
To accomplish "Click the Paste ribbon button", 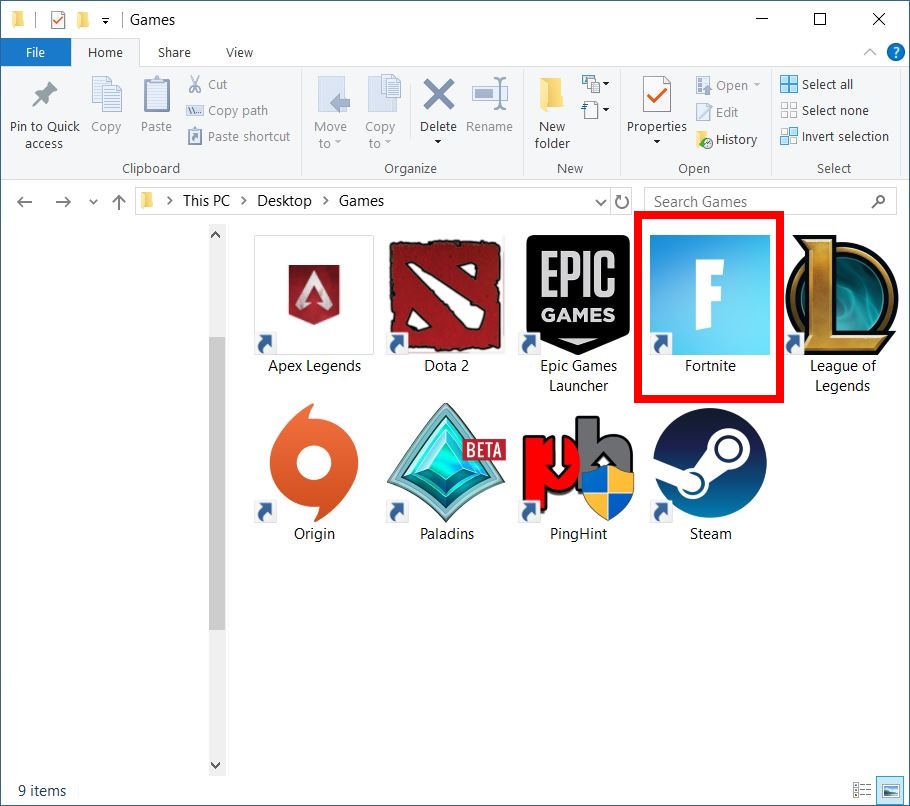I will point(156,106).
